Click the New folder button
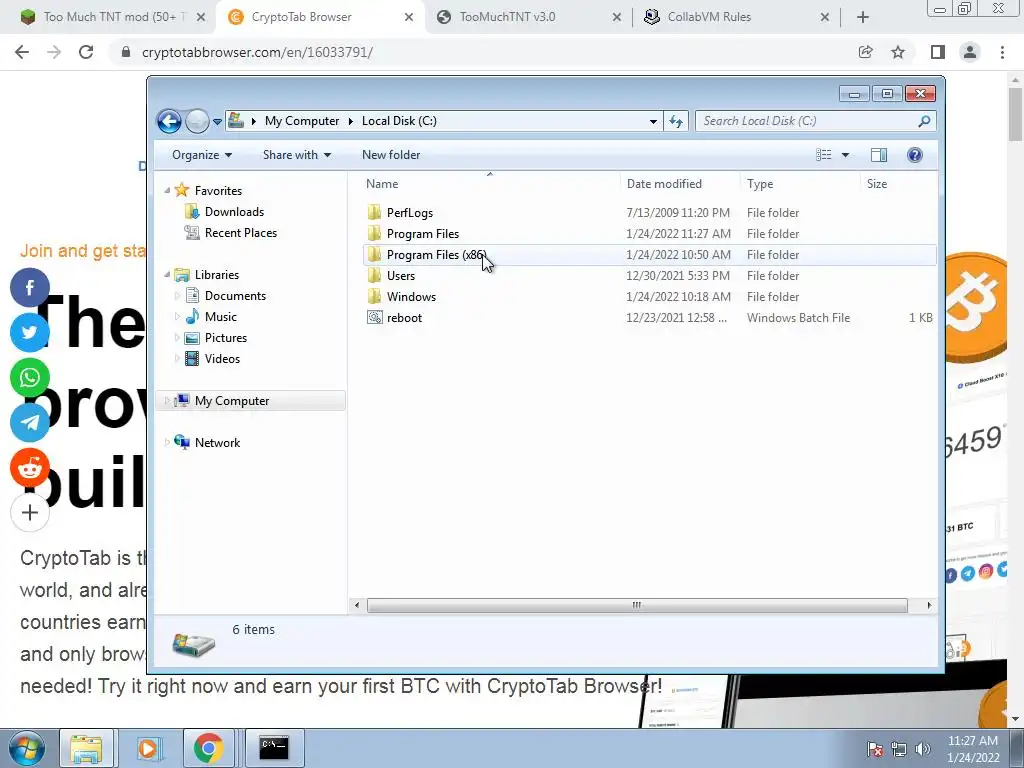 tap(391, 155)
